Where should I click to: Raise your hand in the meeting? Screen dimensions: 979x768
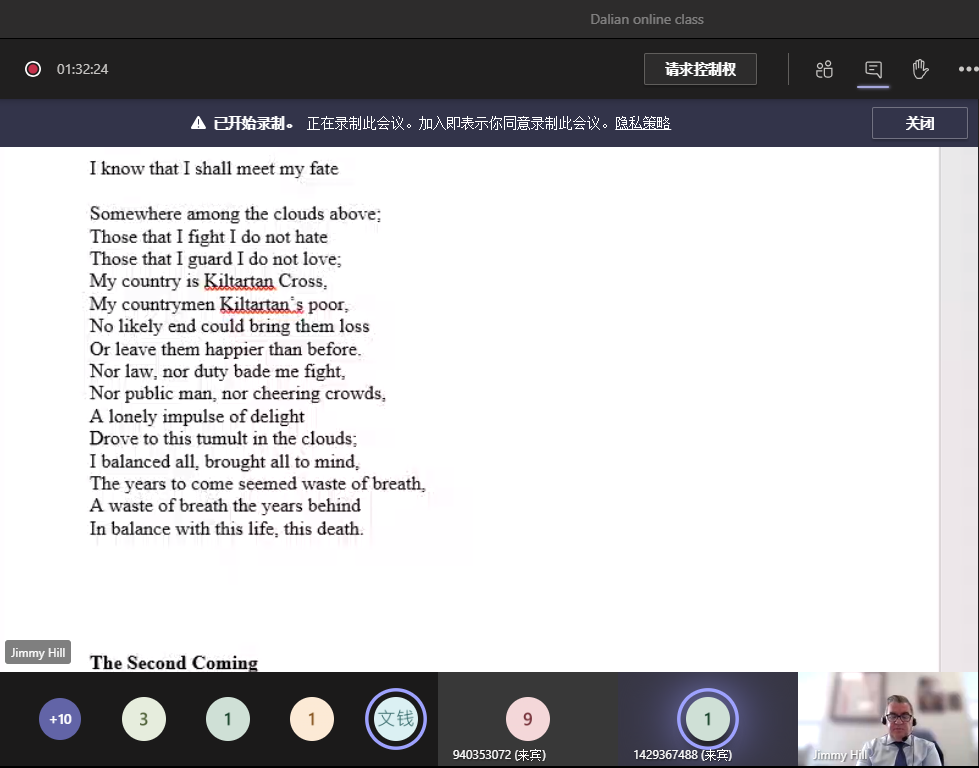[x=920, y=69]
